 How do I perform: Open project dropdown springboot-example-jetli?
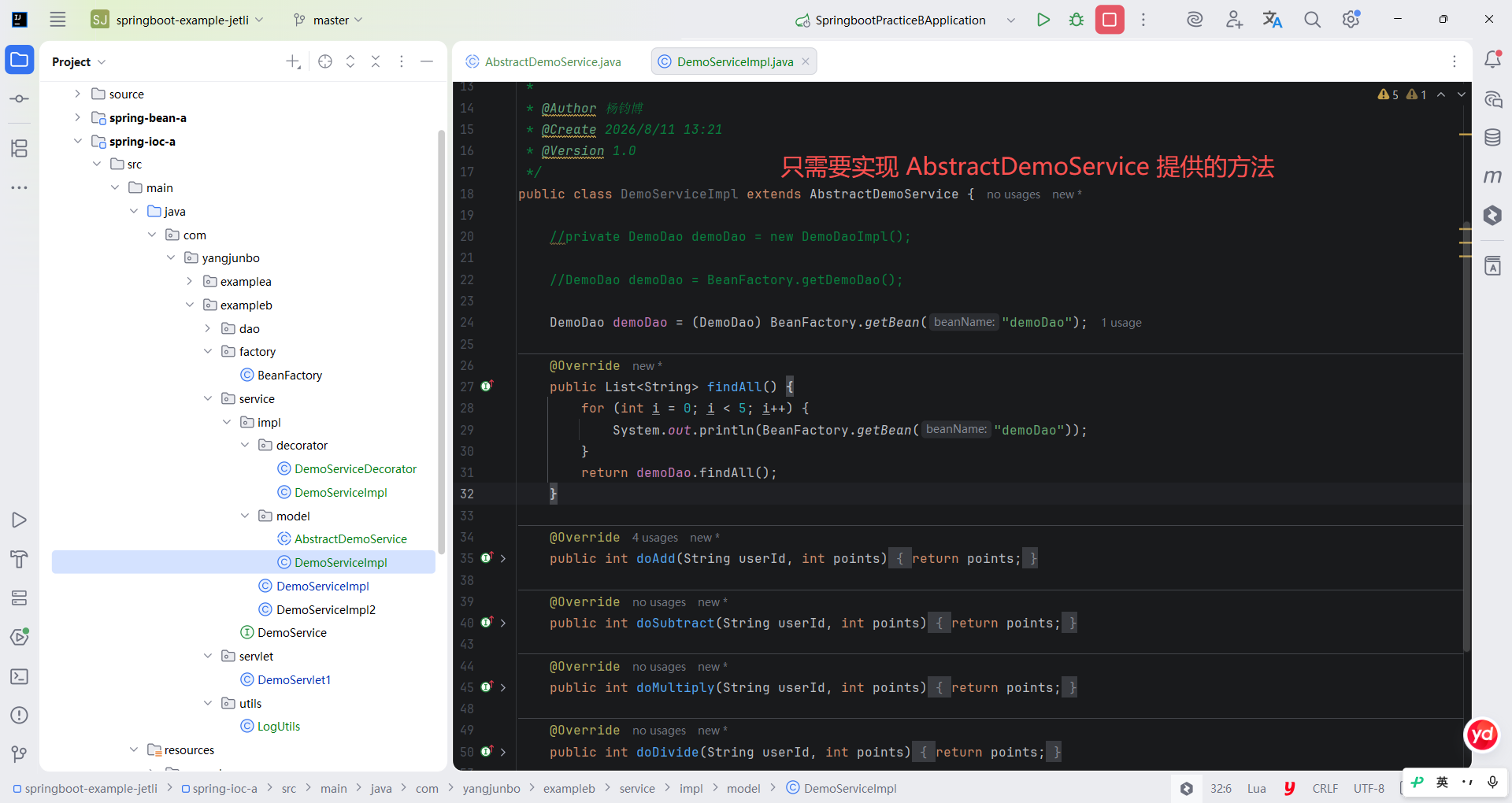(x=177, y=20)
